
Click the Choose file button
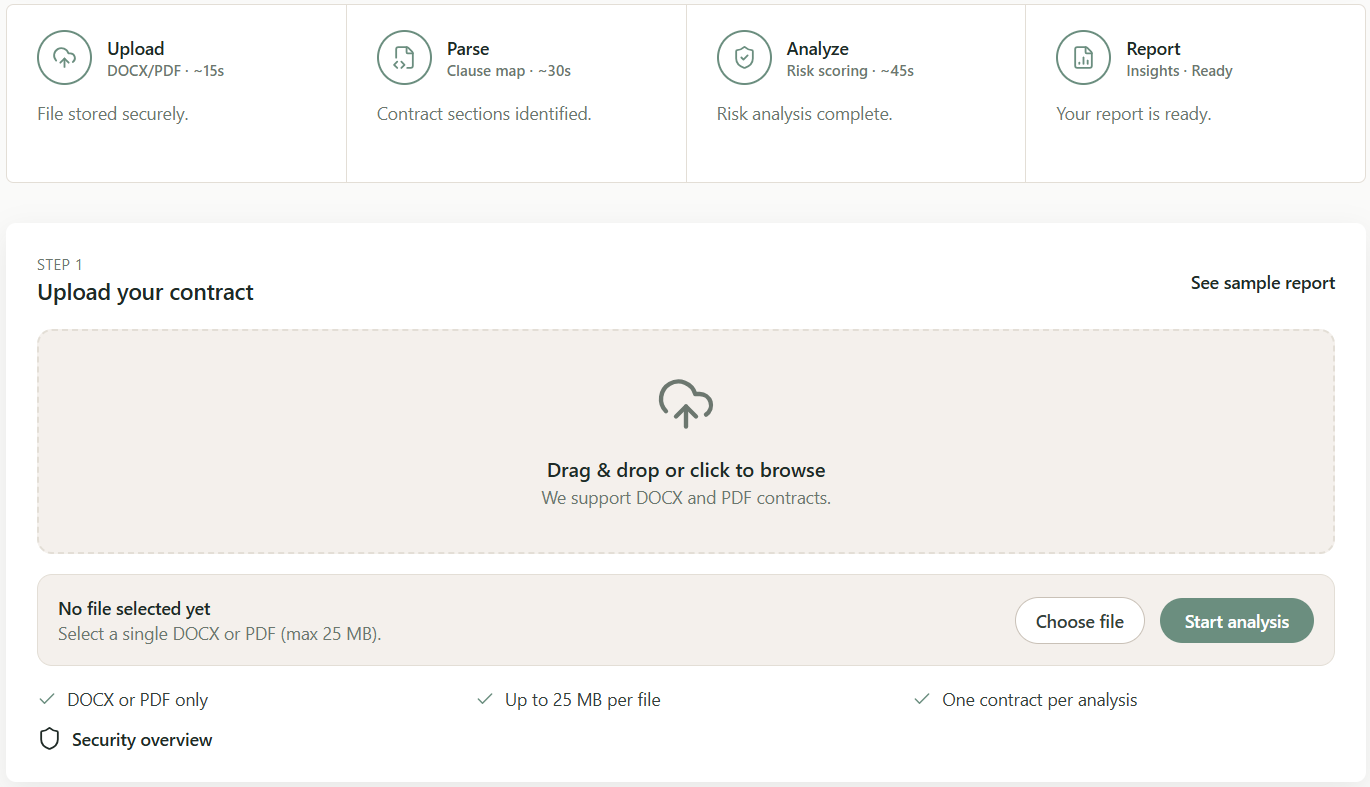click(x=1080, y=620)
